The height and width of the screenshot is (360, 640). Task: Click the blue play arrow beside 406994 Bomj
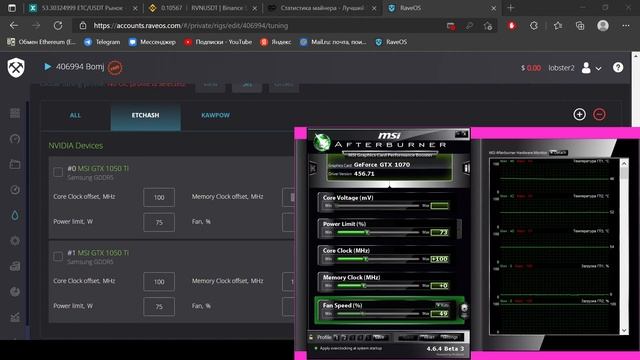(x=48, y=67)
